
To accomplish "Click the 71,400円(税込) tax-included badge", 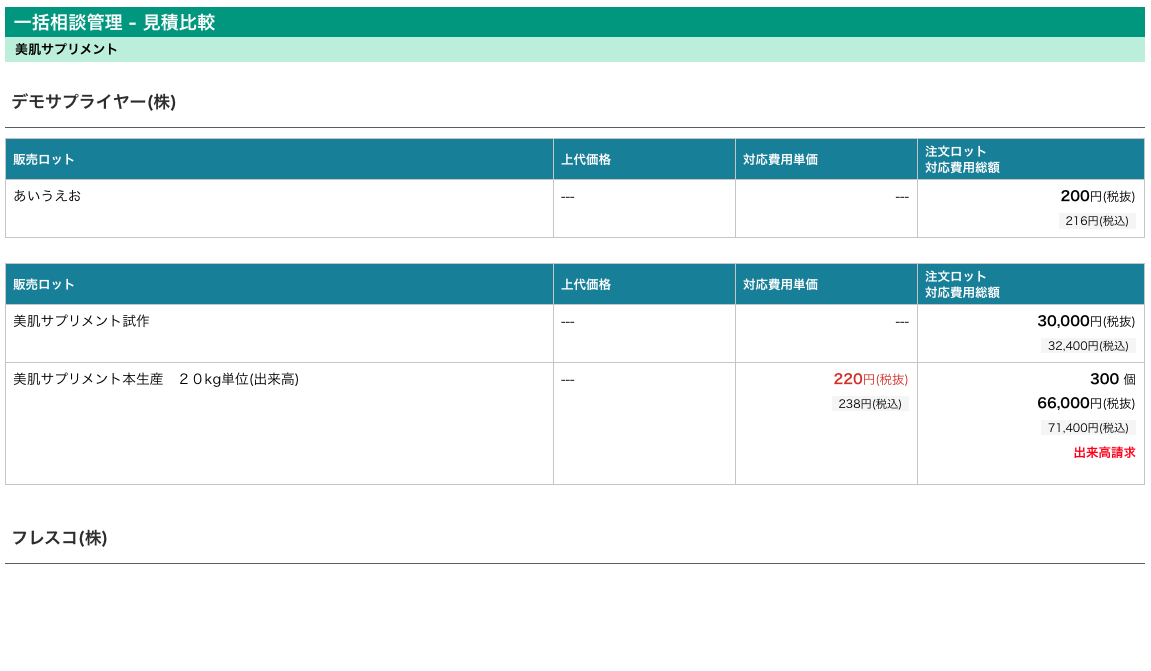I will [x=1087, y=428].
